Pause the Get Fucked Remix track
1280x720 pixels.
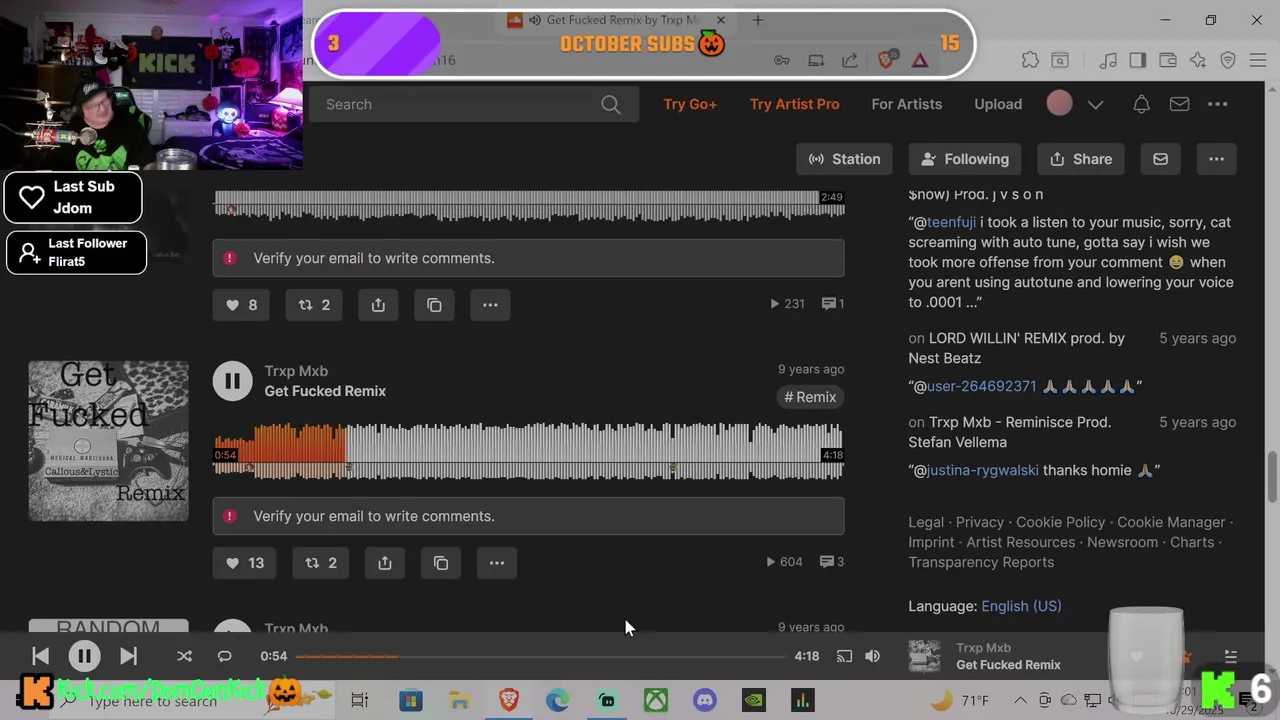tap(232, 381)
